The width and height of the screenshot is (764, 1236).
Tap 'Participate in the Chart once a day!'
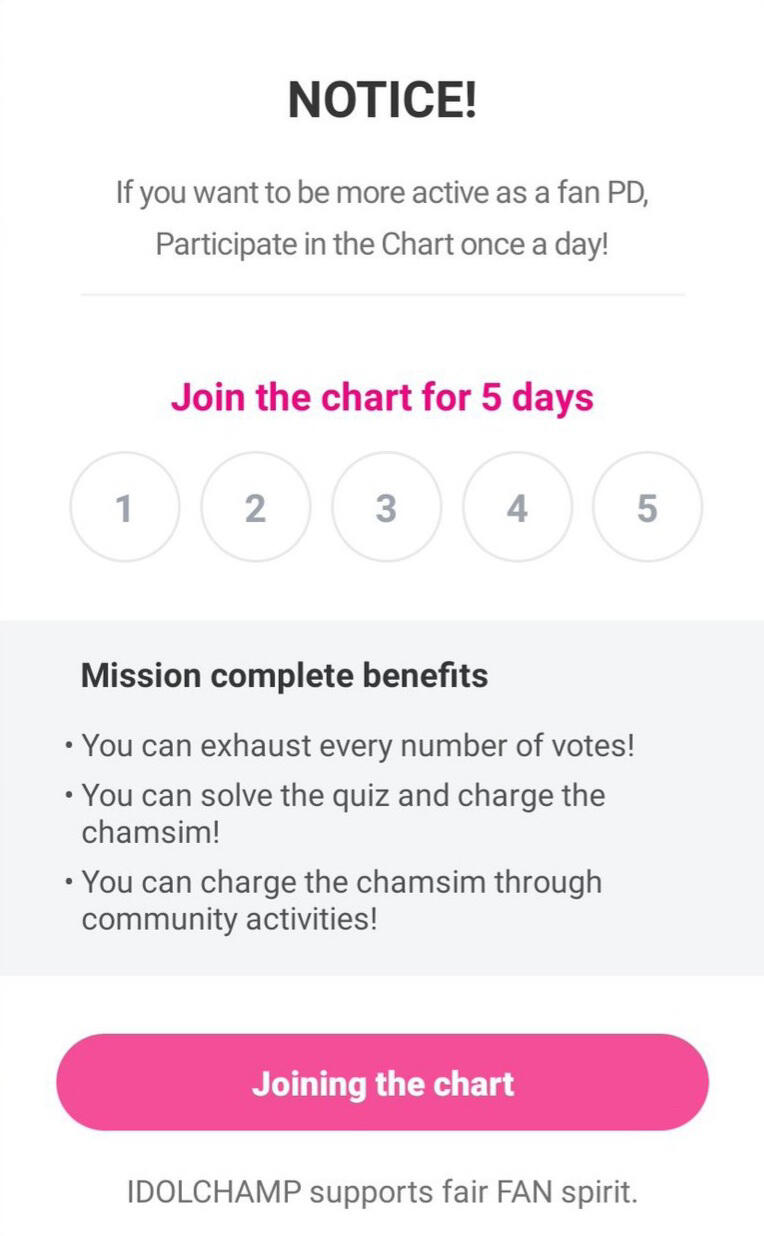coord(382,244)
